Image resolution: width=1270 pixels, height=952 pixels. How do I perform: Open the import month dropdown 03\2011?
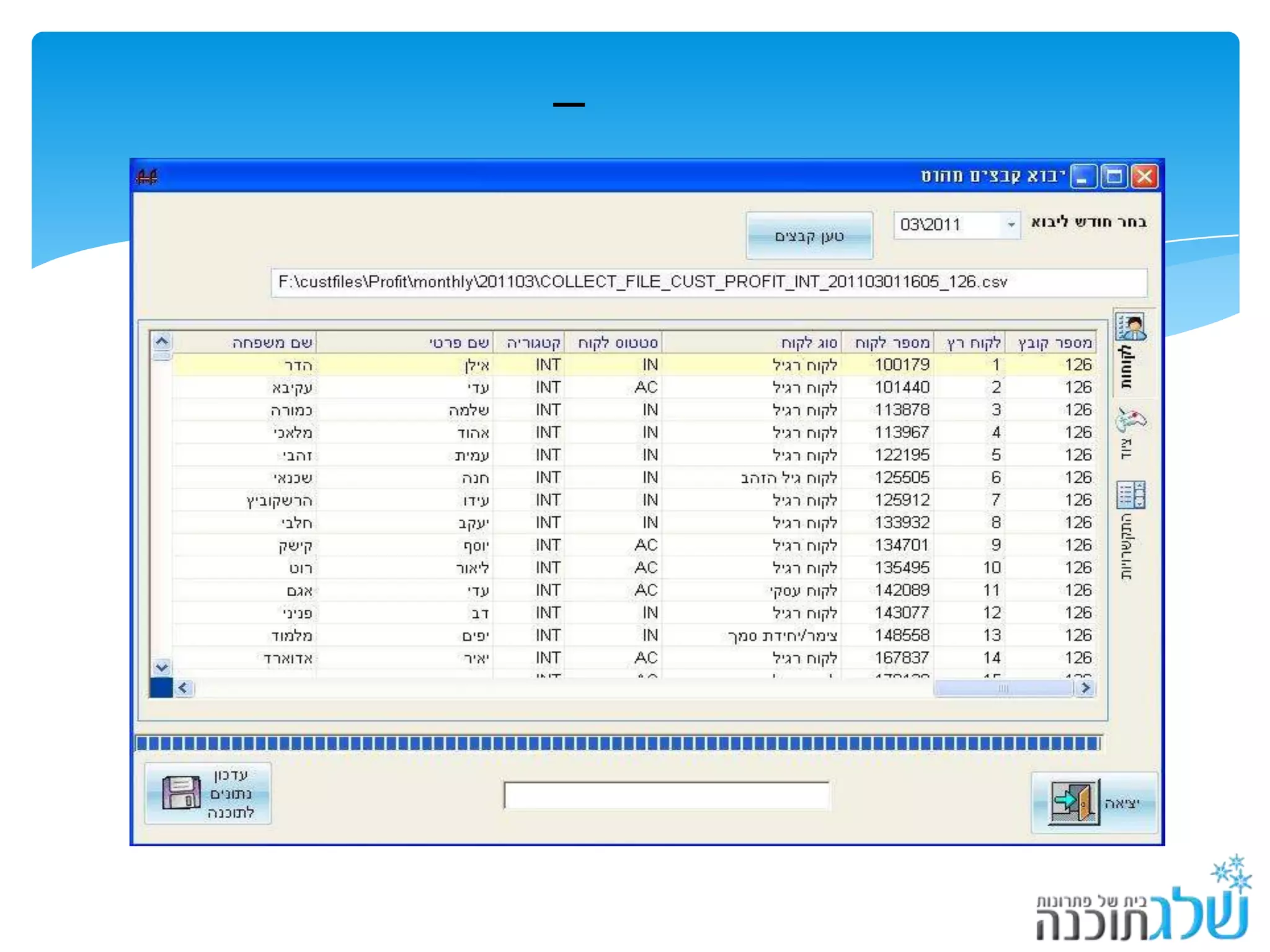1011,224
